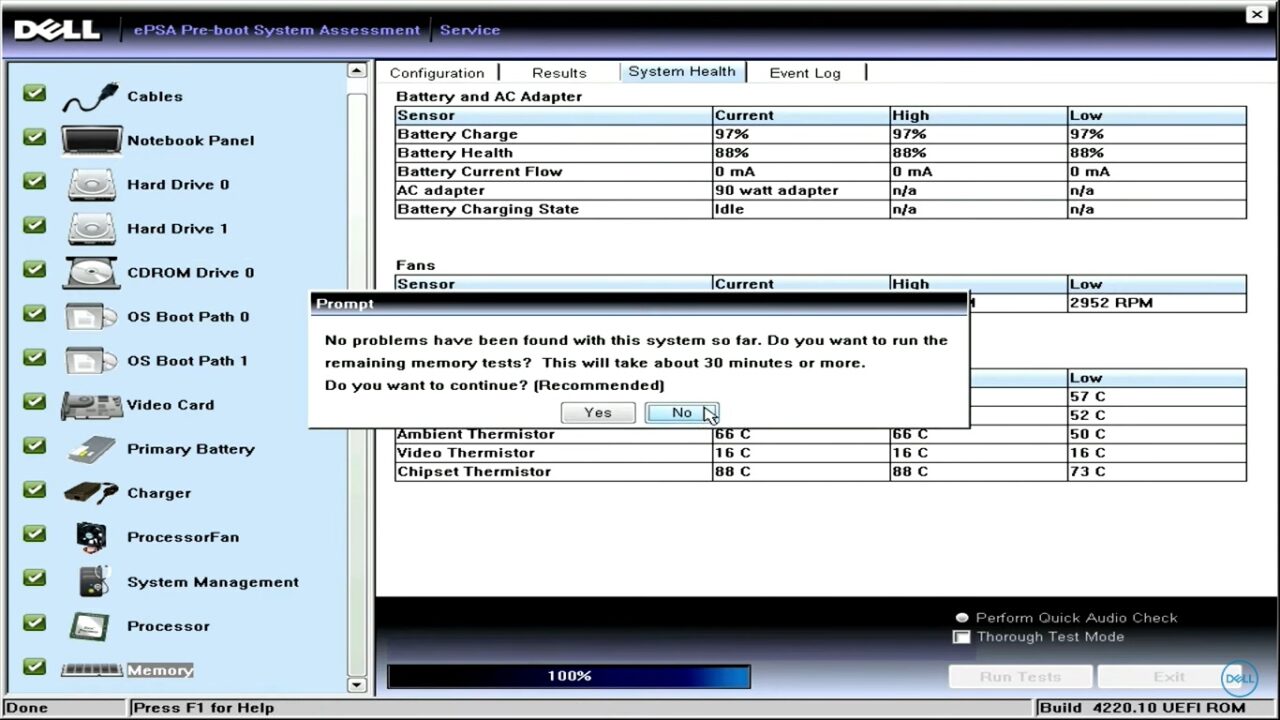Click the device list scrollbar track

tap(357, 380)
